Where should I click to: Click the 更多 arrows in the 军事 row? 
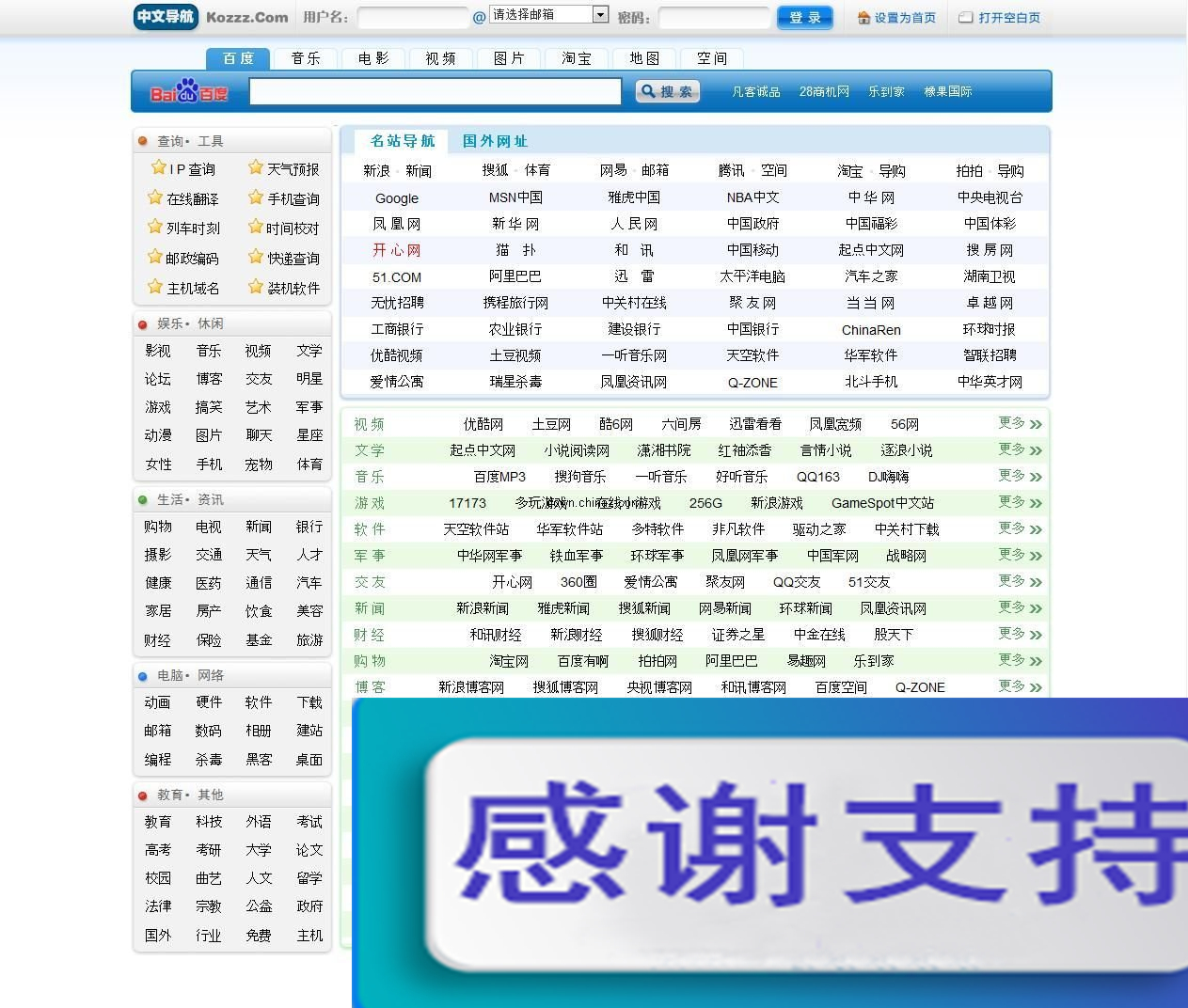point(1036,556)
